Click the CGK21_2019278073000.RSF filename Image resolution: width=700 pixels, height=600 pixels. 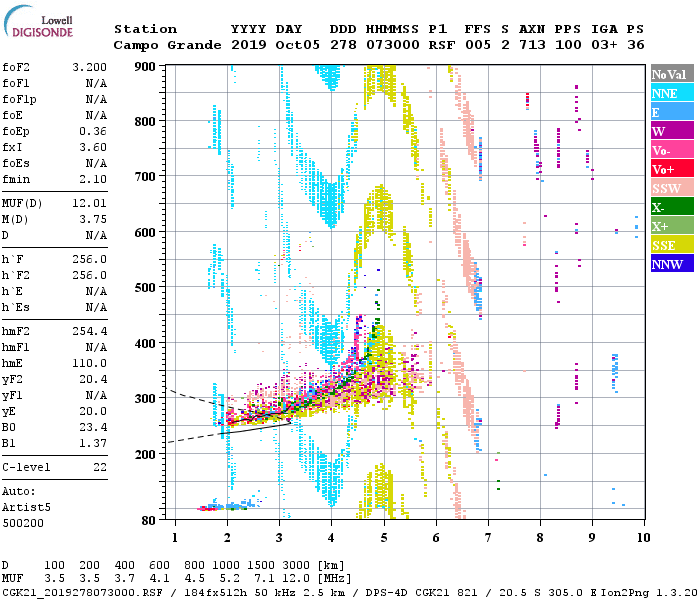click(x=82, y=593)
